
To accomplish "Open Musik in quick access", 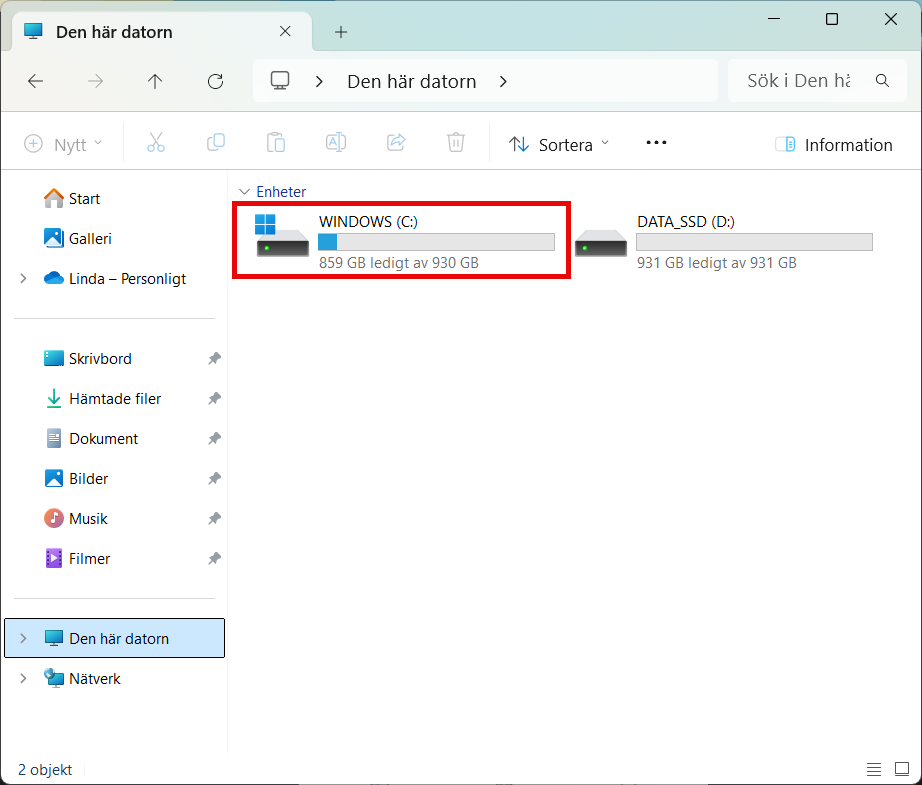I will (76, 519).
